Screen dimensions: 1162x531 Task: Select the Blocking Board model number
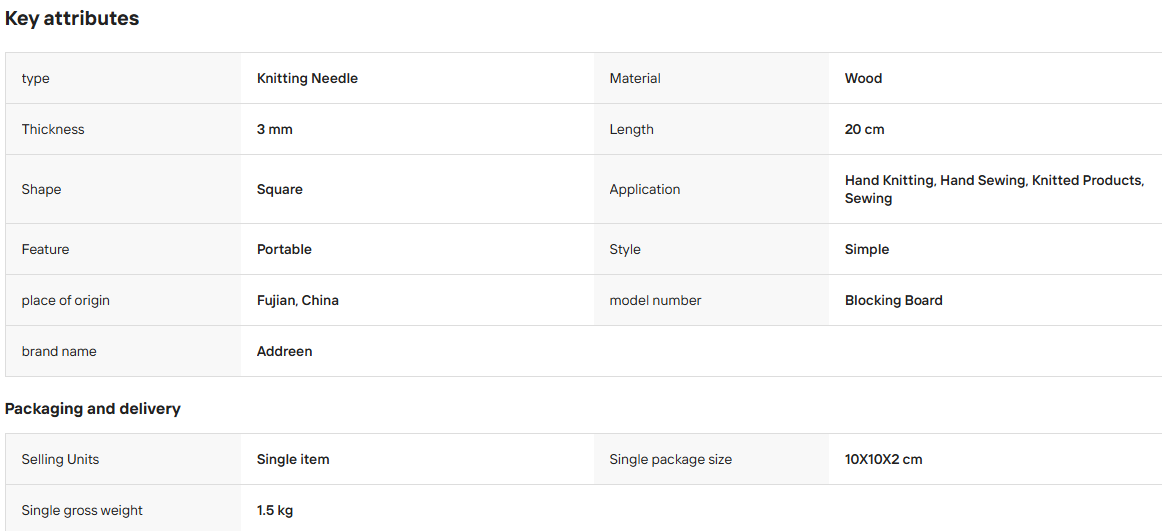click(894, 300)
